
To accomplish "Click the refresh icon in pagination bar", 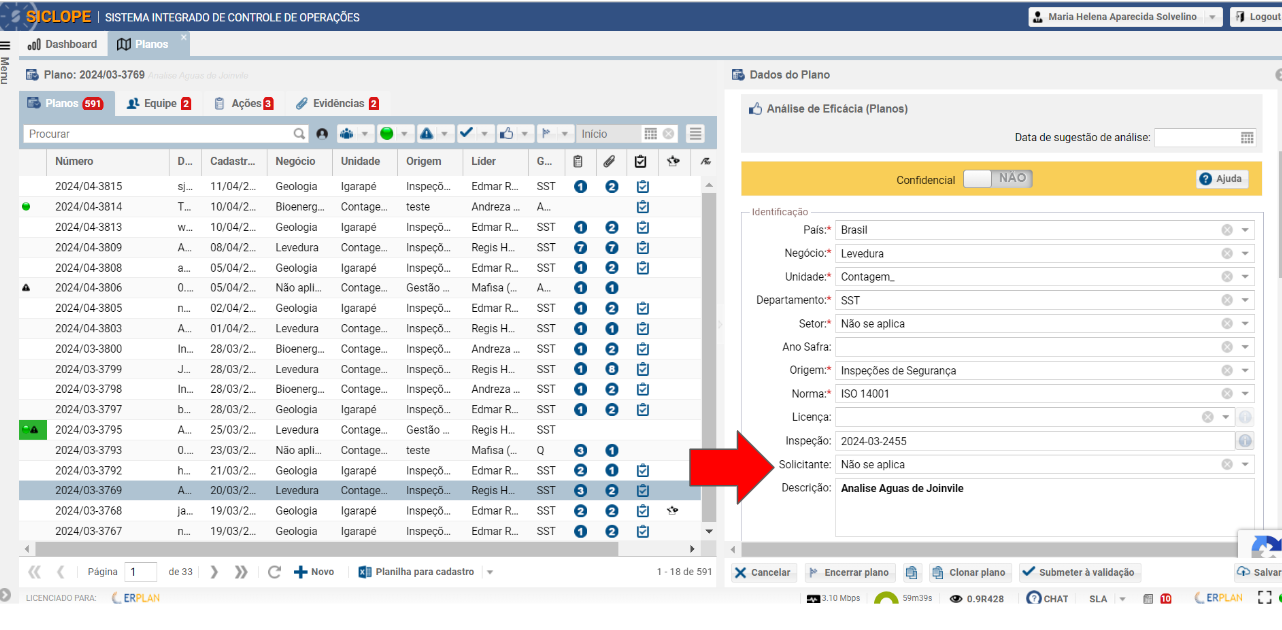I will click(274, 572).
